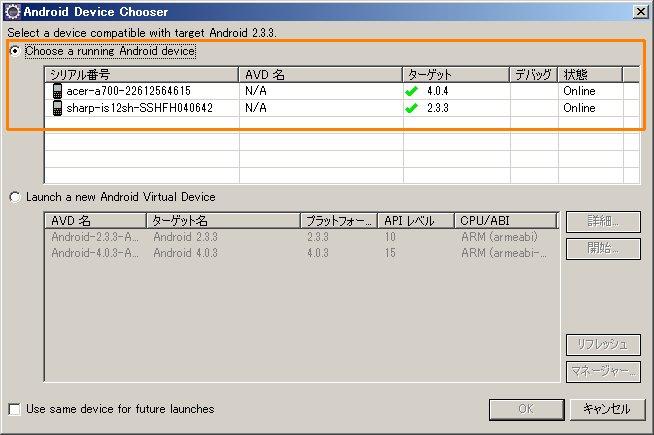Click the Android Device Chooser title icon
The width and height of the screenshot is (654, 435).
point(13,11)
